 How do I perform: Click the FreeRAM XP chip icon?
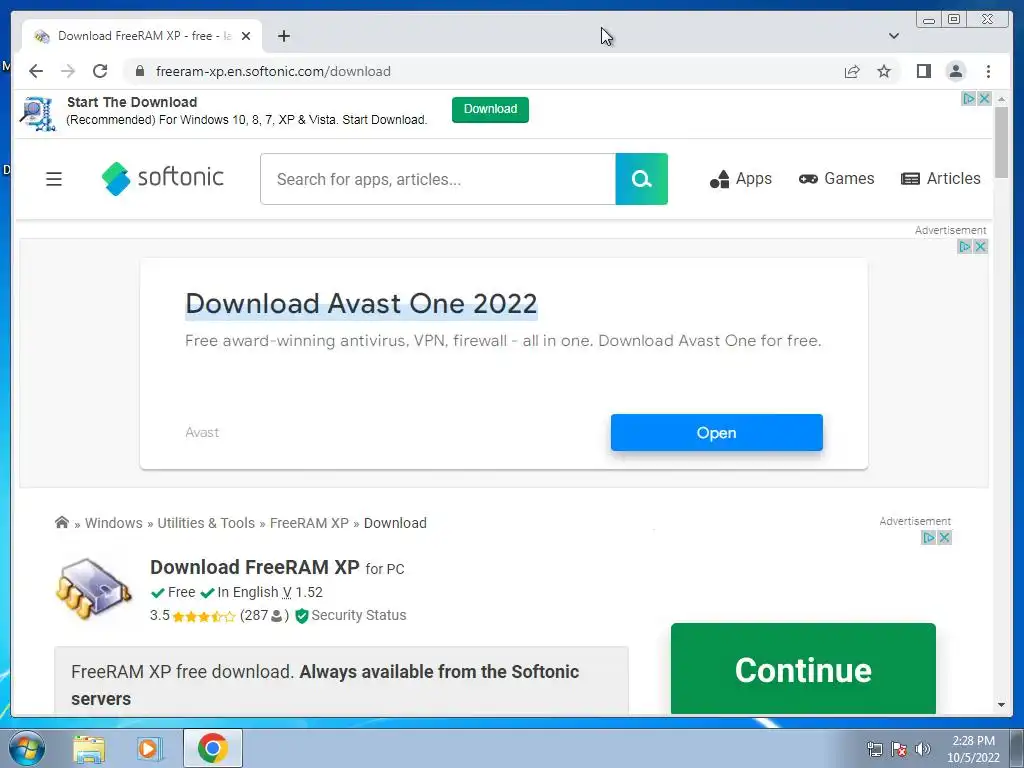[93, 588]
